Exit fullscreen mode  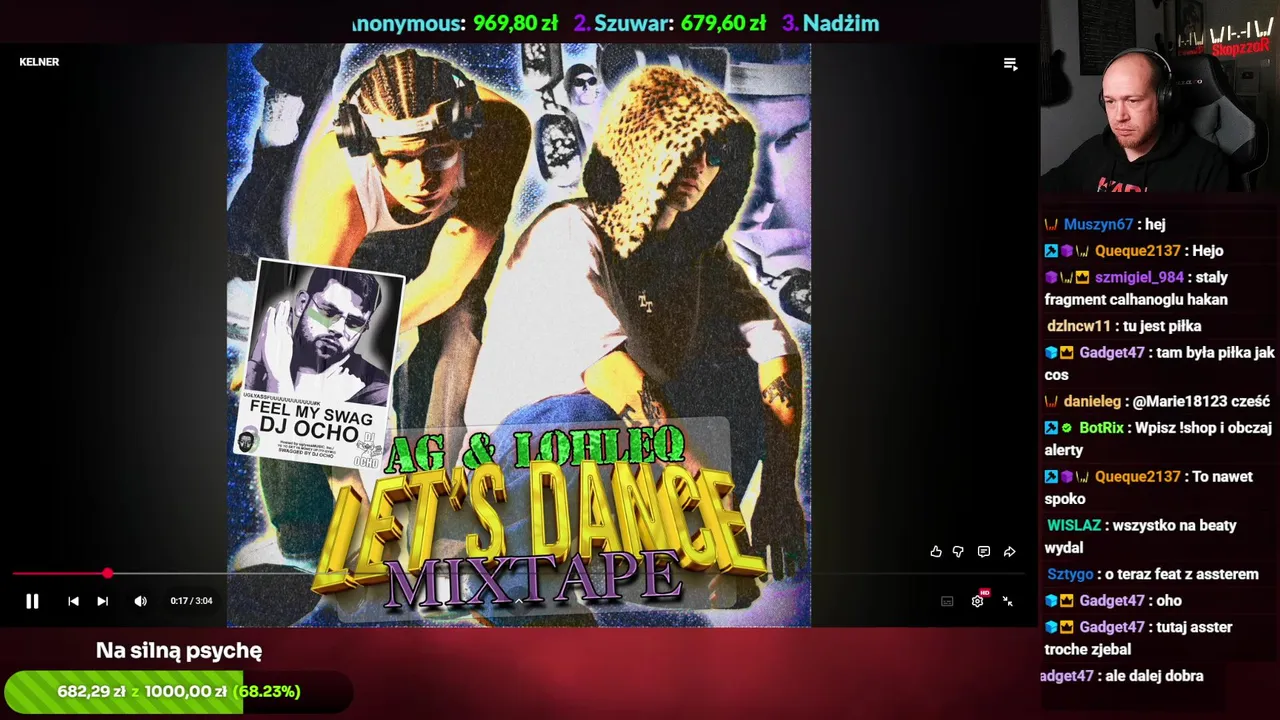click(x=1008, y=601)
